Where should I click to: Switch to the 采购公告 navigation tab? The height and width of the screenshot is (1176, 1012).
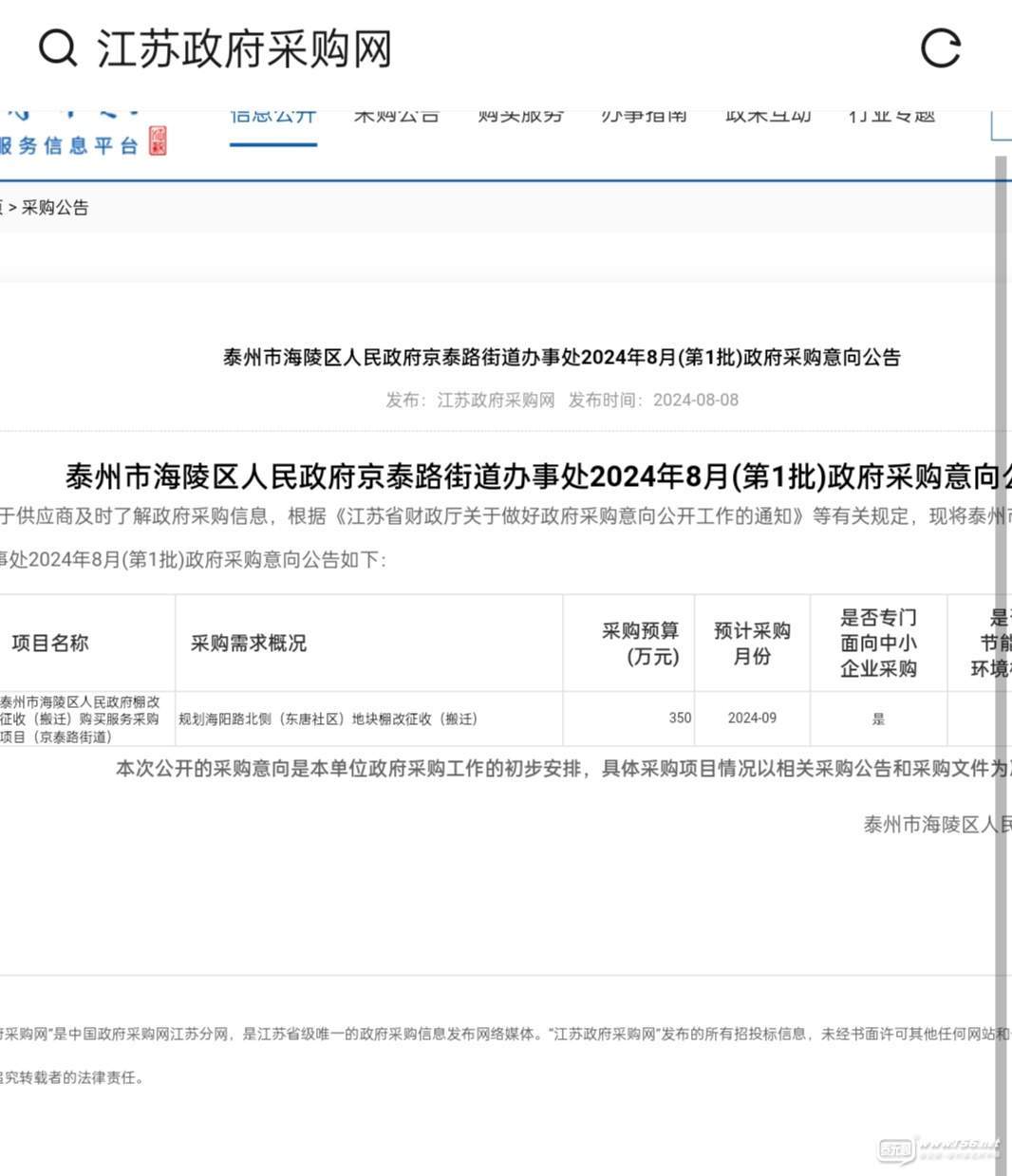click(396, 118)
